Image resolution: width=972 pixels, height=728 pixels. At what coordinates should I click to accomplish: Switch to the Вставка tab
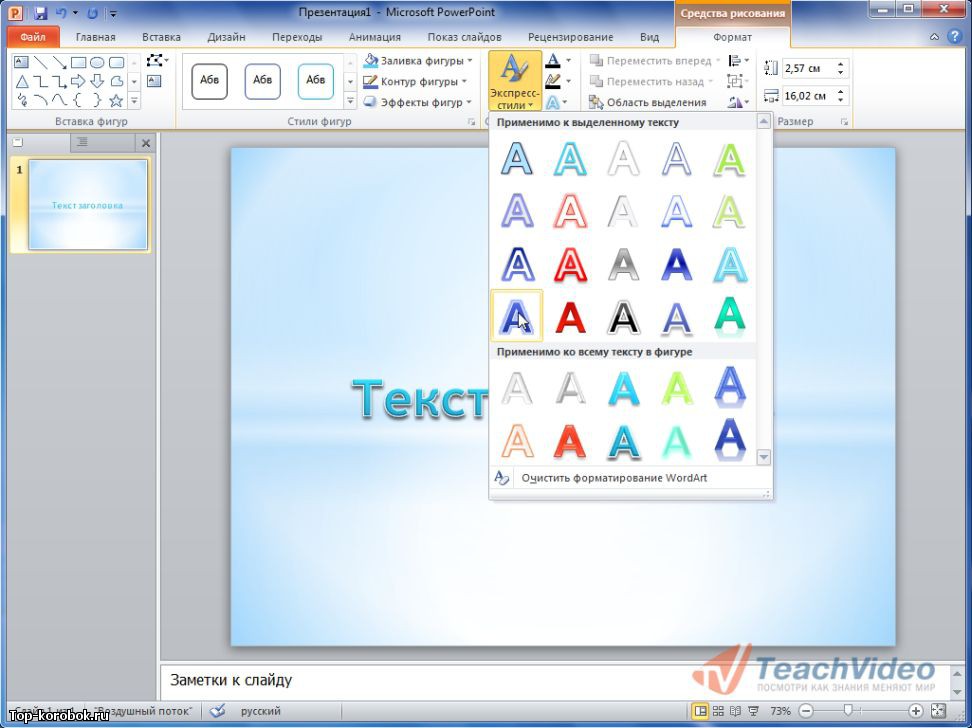click(161, 37)
